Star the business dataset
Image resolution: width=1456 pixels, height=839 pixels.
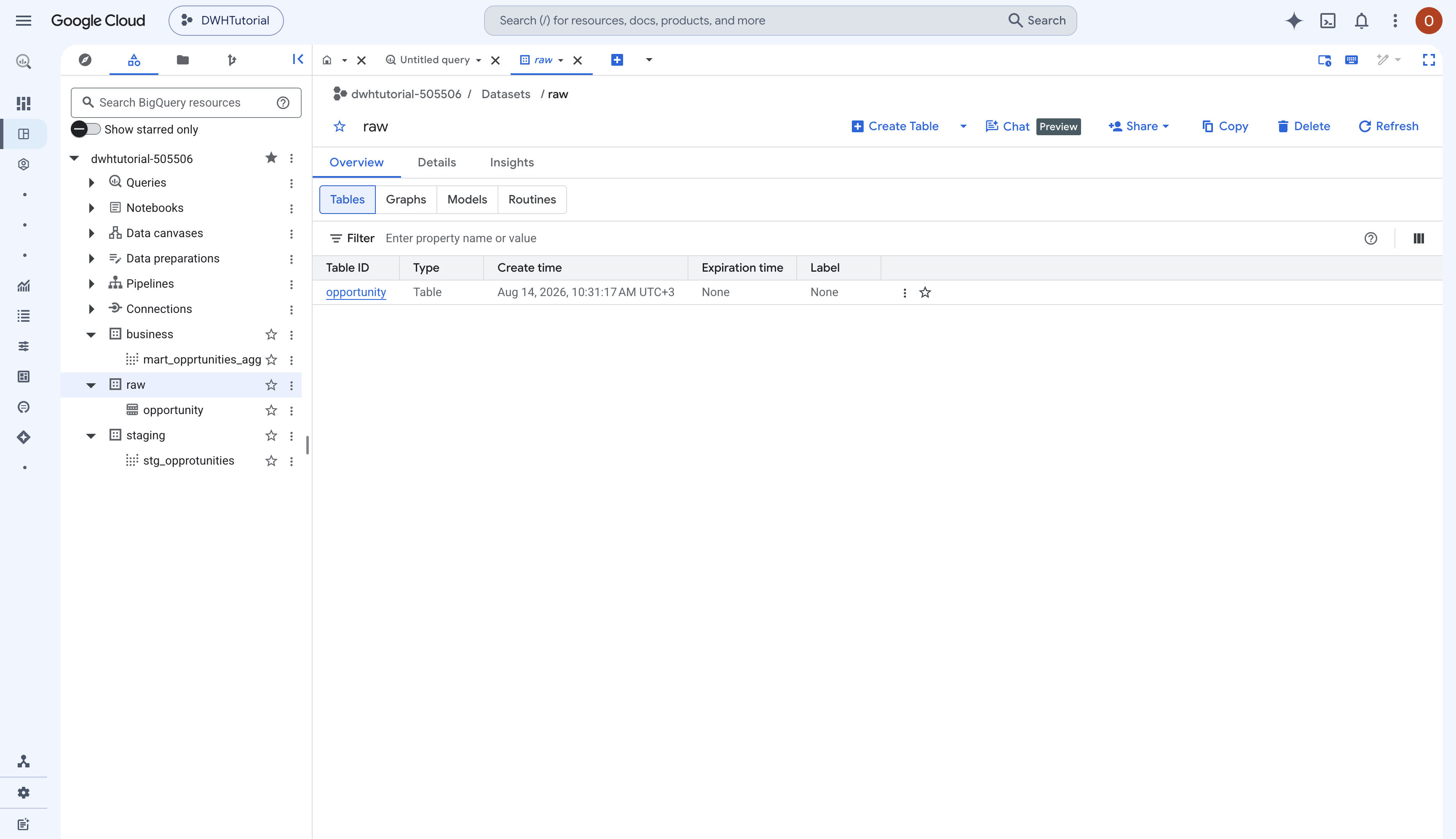pyautogui.click(x=271, y=335)
